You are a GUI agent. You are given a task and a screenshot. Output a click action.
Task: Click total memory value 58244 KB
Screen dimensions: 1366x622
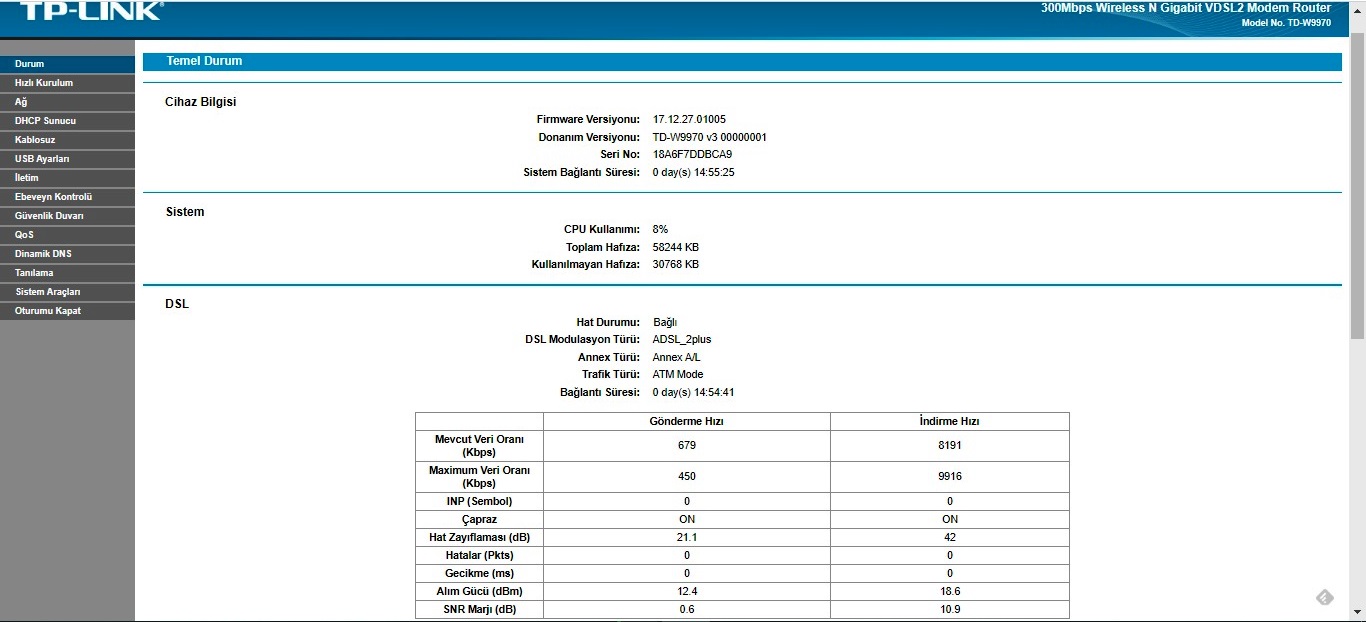coord(675,247)
